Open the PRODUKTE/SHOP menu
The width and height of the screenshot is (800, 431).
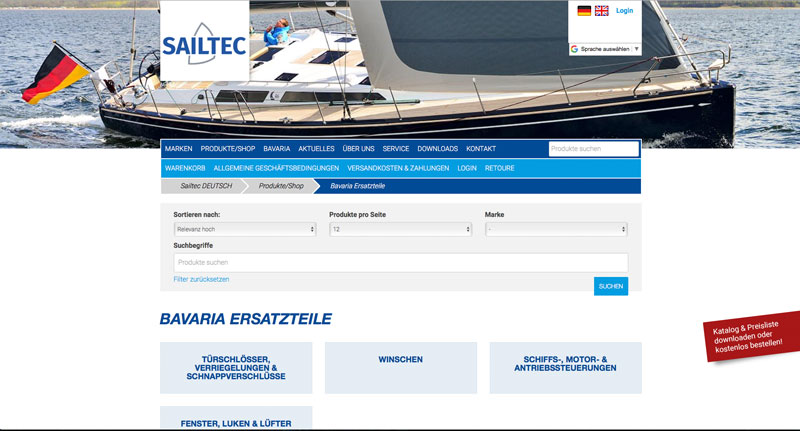coord(228,149)
